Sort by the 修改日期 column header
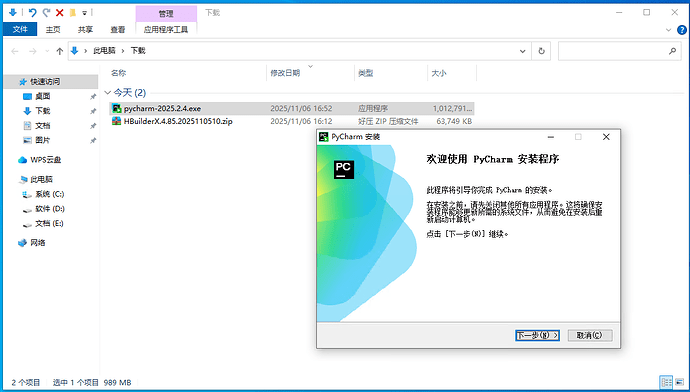The width and height of the screenshot is (690, 392). pos(285,73)
